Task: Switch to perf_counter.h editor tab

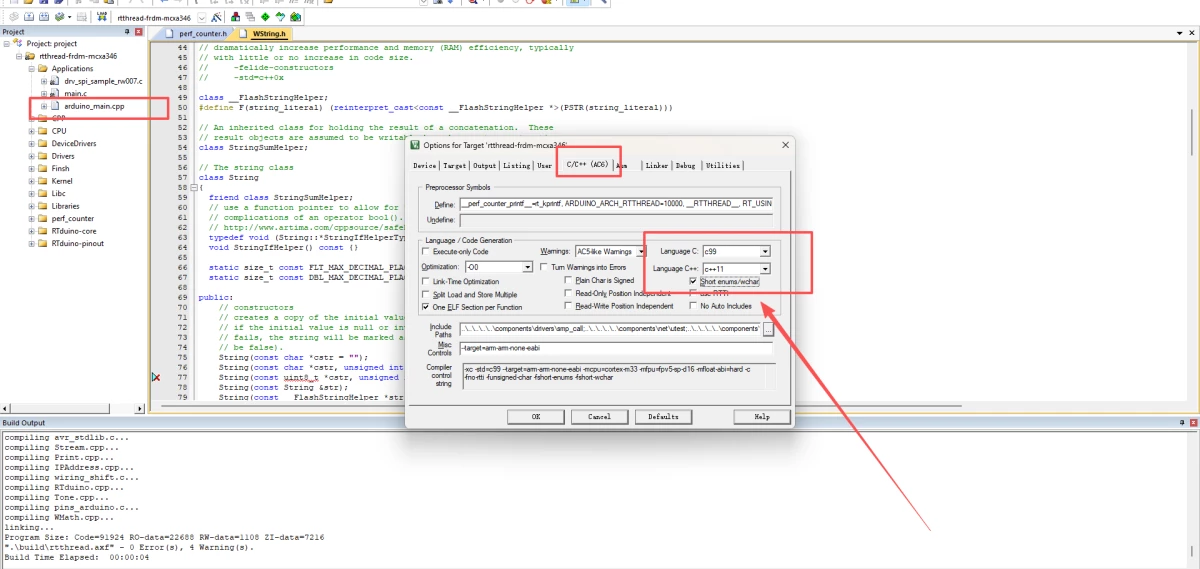Action: [x=203, y=33]
